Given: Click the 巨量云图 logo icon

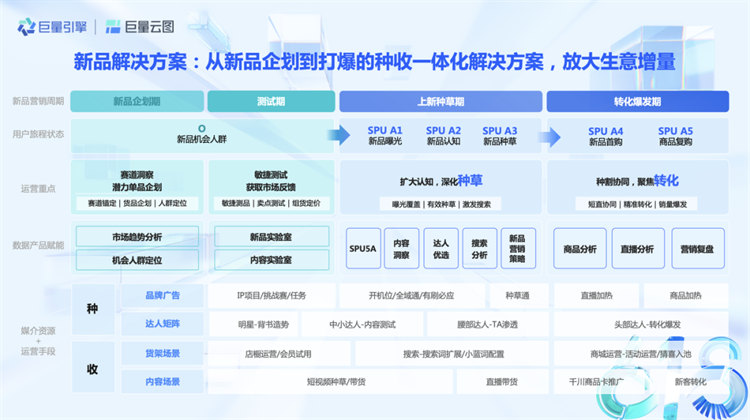Looking at the screenshot, I should 114,26.
